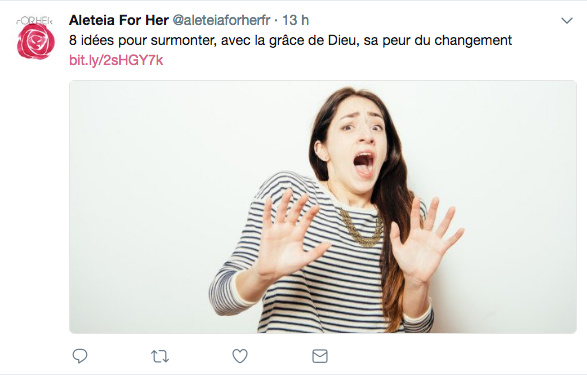
Task: Click the gold necklace in the photo
Action: (362, 228)
